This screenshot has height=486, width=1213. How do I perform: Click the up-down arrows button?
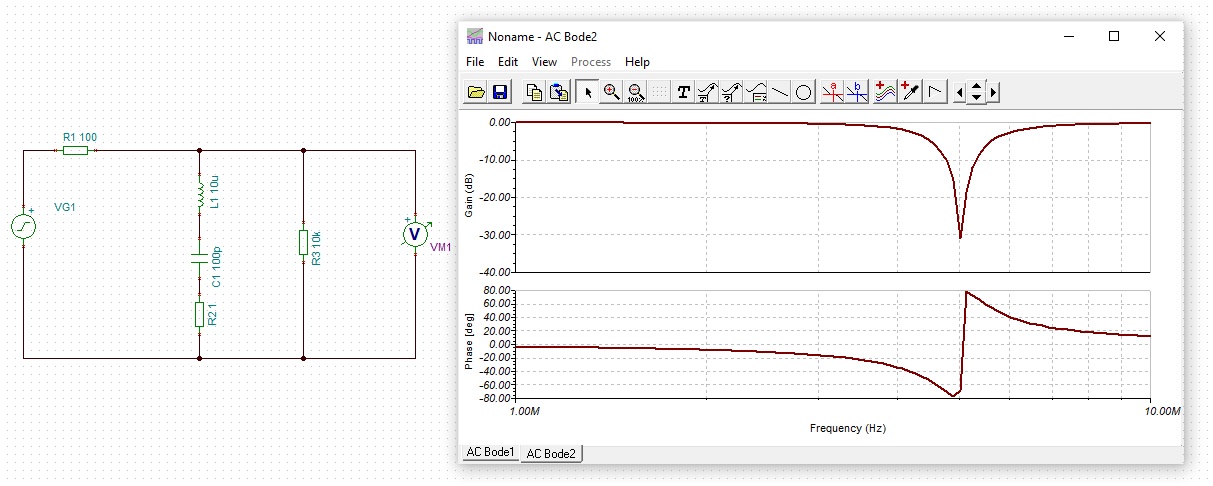click(x=977, y=93)
